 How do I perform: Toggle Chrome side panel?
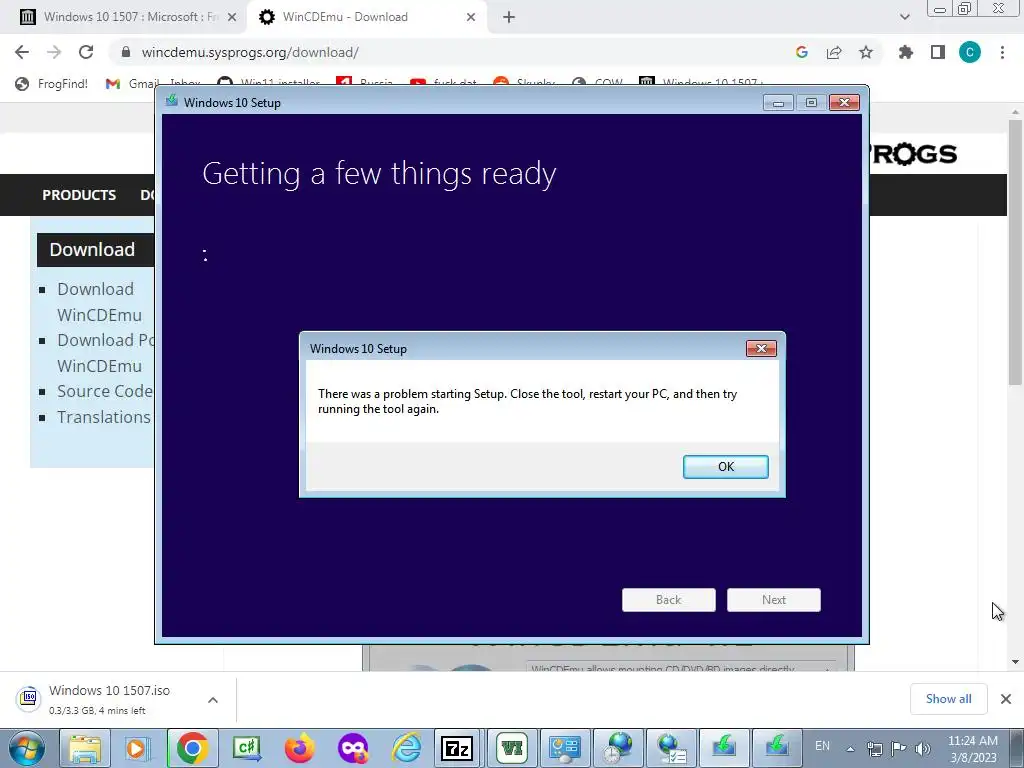[x=938, y=52]
